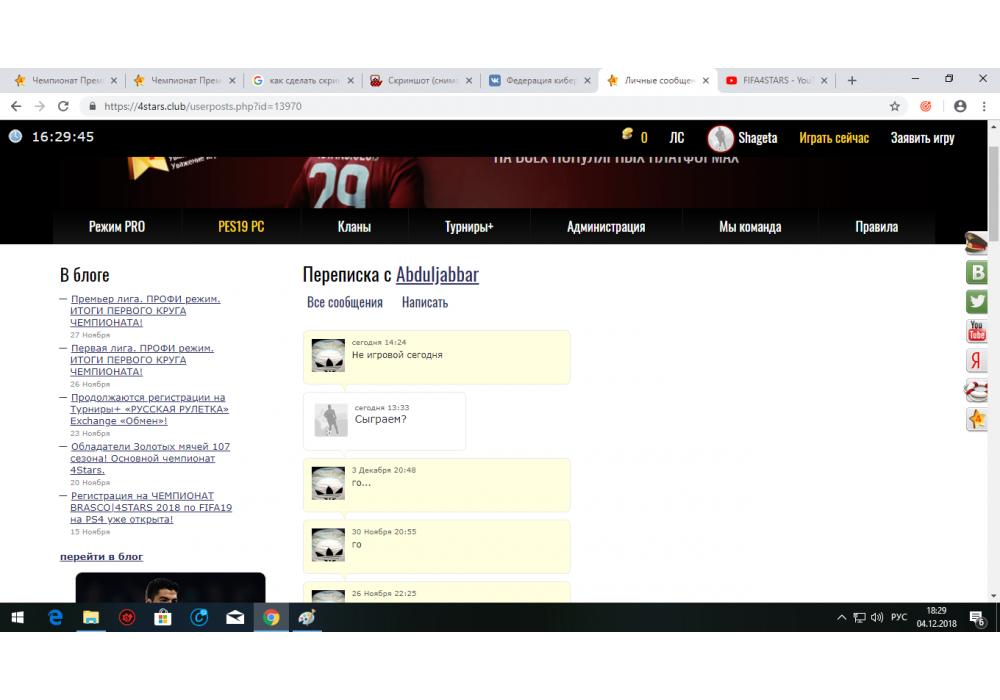Show hidden system tray icons
Image resolution: width=1000 pixels, height=700 pixels.
click(841, 618)
